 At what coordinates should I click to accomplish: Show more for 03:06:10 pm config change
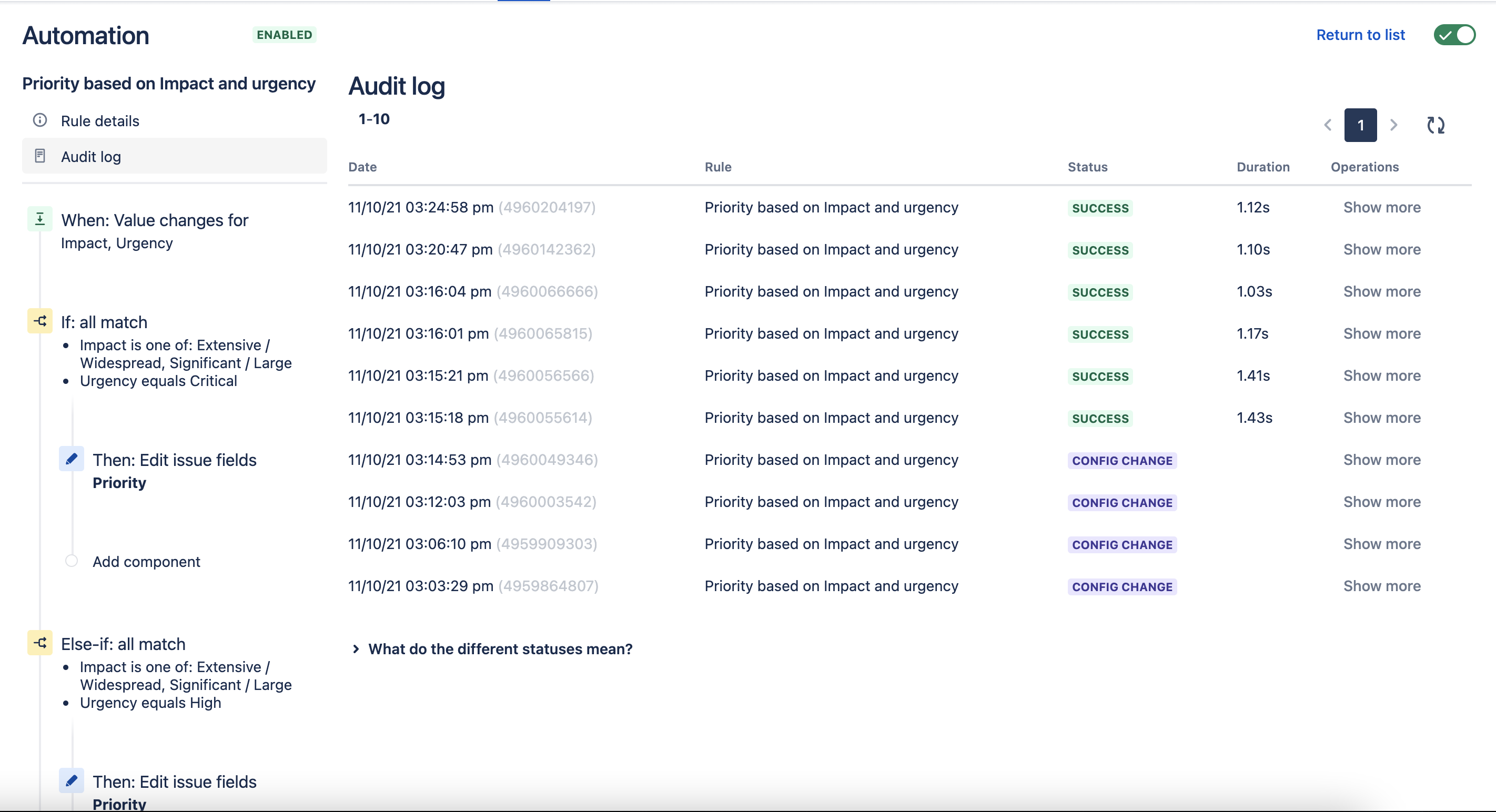click(x=1382, y=544)
